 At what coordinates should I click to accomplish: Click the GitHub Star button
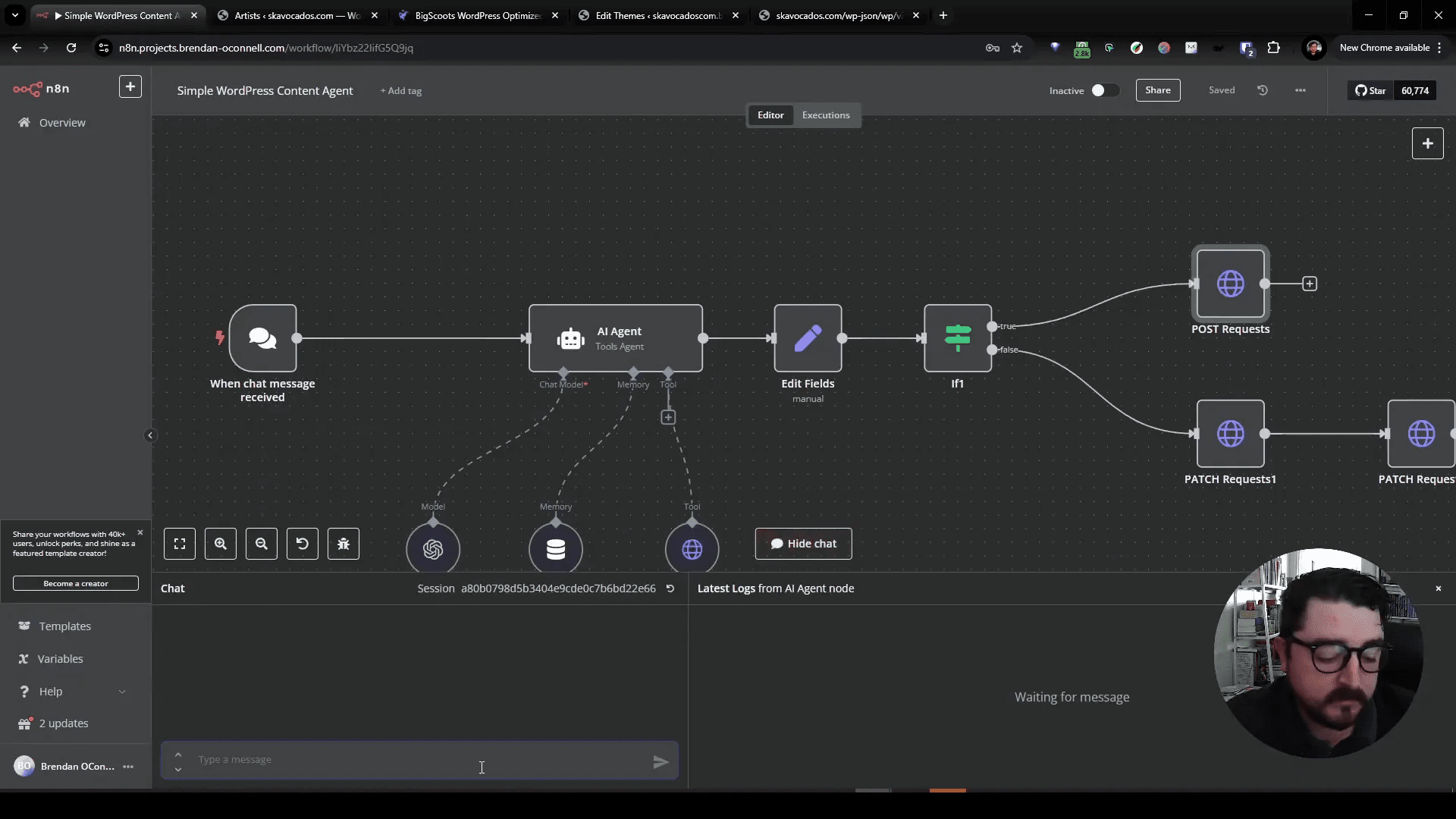click(x=1370, y=90)
